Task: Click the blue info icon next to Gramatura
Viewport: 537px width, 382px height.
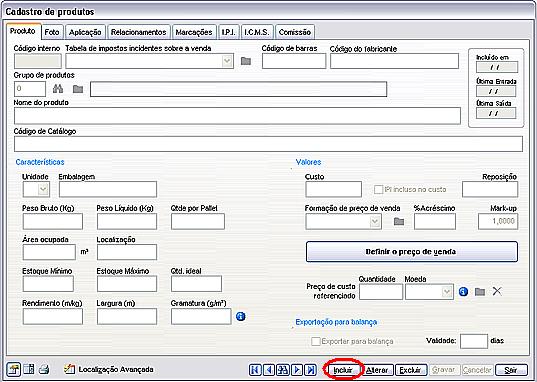Action: point(241,316)
